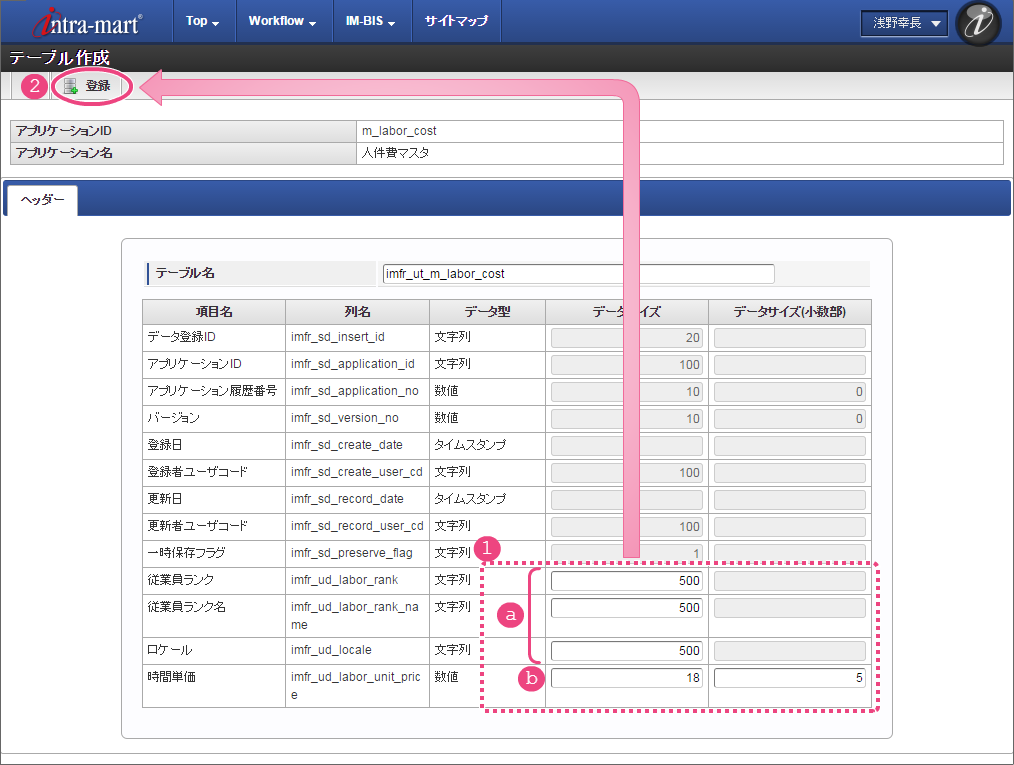This screenshot has width=1014, height=765.
Task: Click the imfr_sd_preserve_flag column name
Action: [x=352, y=553]
